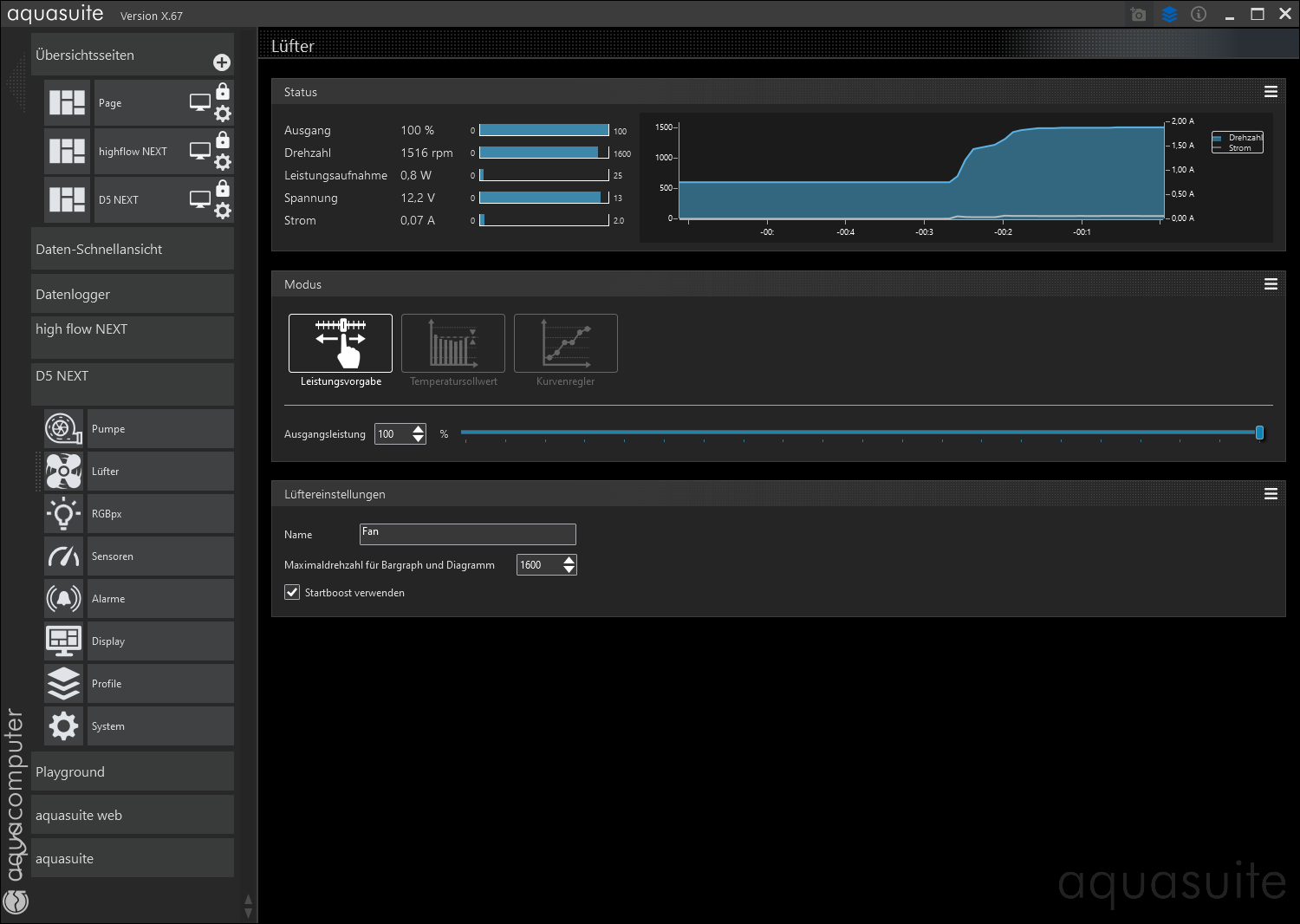This screenshot has width=1300, height=924.
Task: Decrease Ausgangsleistung with down arrow
Action: pos(419,439)
